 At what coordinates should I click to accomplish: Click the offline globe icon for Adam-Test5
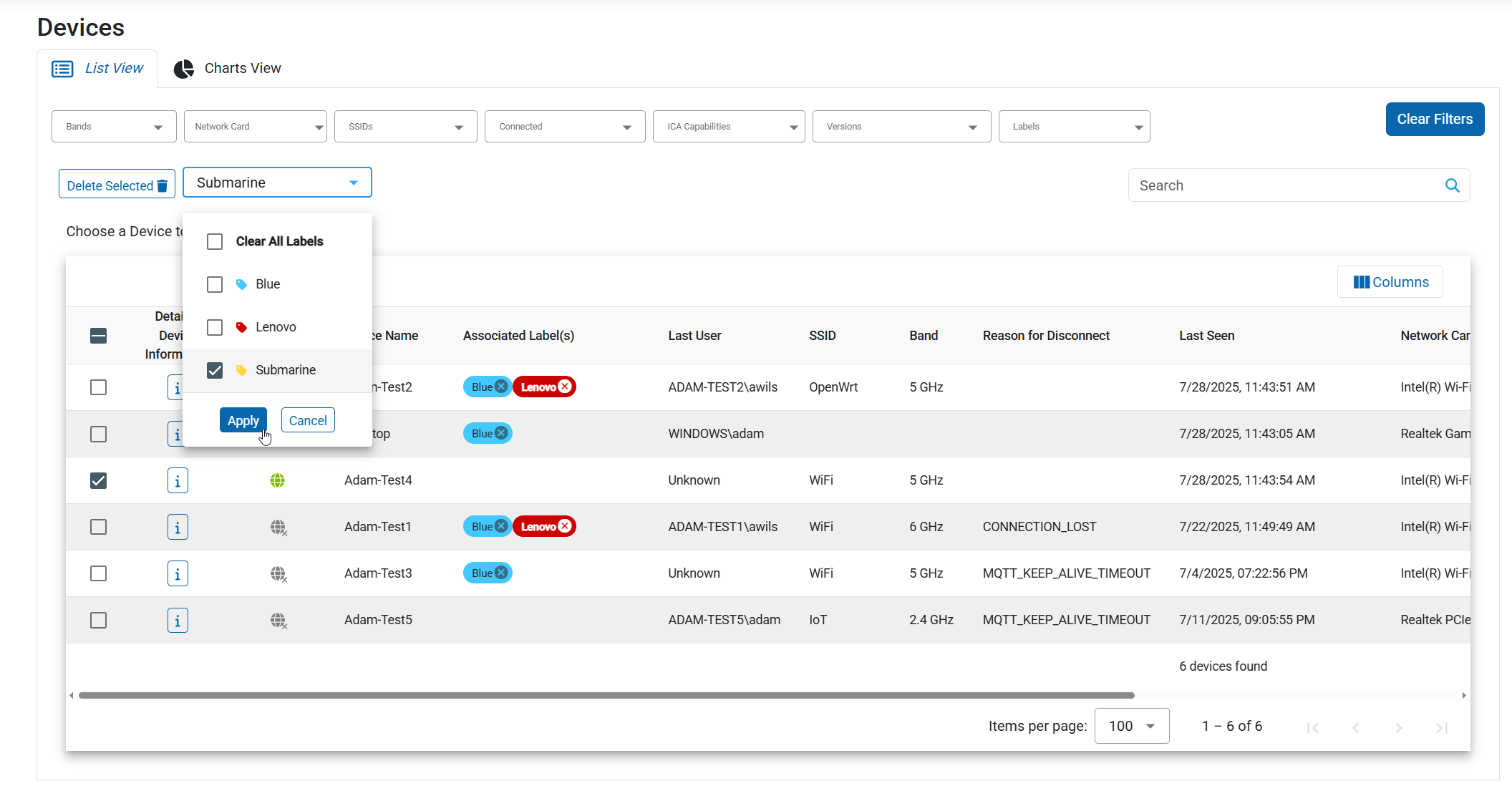point(278,621)
